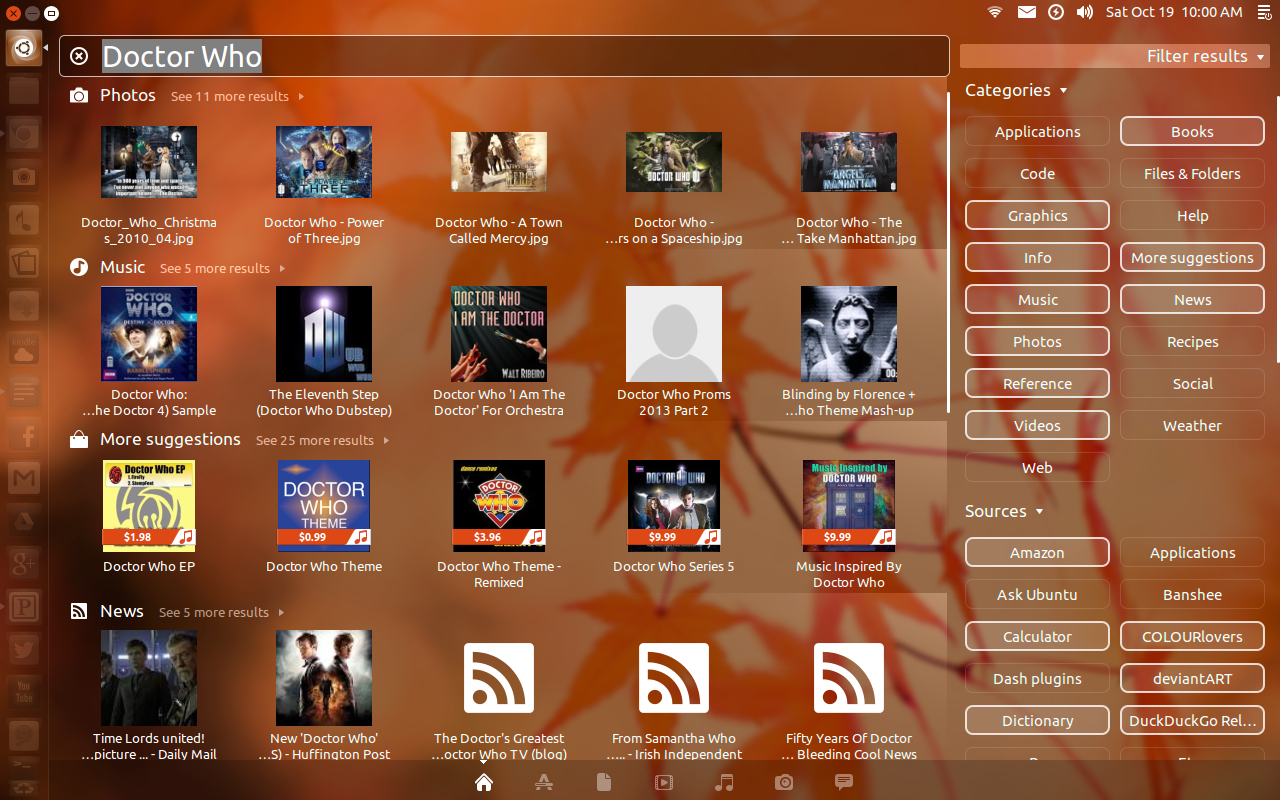Open Twitter from the launcher
This screenshot has height=800, width=1280.
[24, 649]
